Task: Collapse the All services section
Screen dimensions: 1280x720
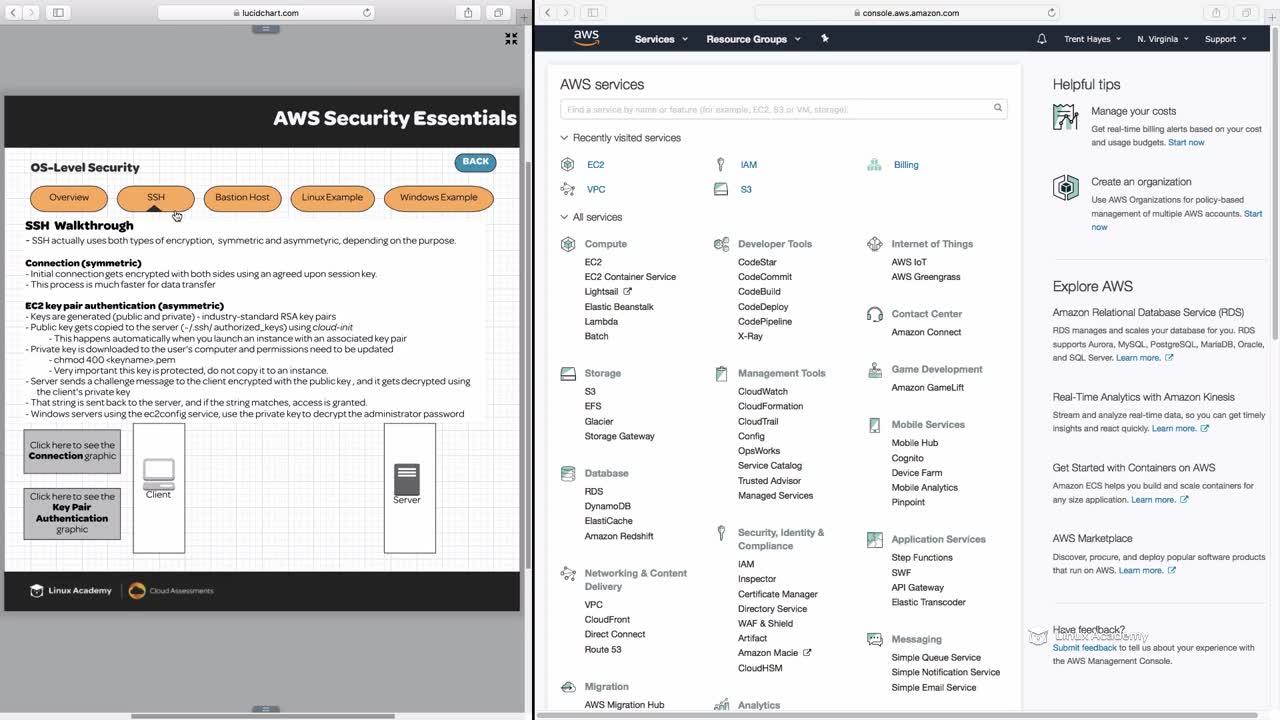Action: click(x=591, y=217)
